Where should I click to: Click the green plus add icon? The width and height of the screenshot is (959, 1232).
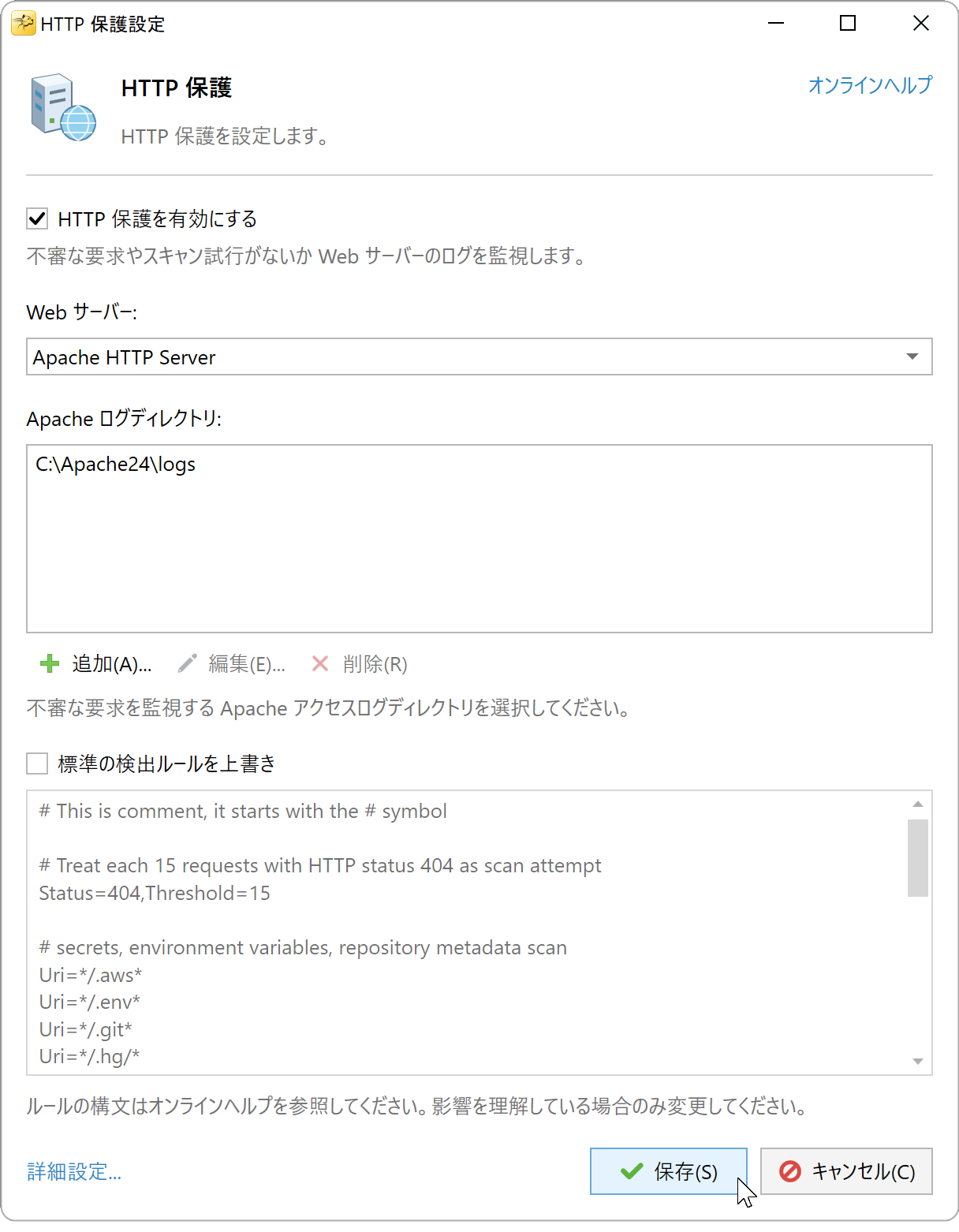[x=50, y=664]
